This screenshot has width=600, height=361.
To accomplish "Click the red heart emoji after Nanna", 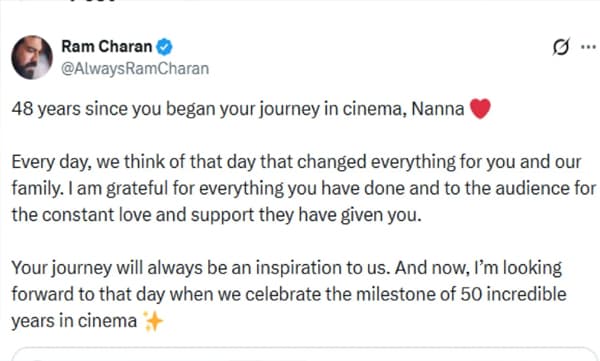I will pyautogui.click(x=480, y=109).
